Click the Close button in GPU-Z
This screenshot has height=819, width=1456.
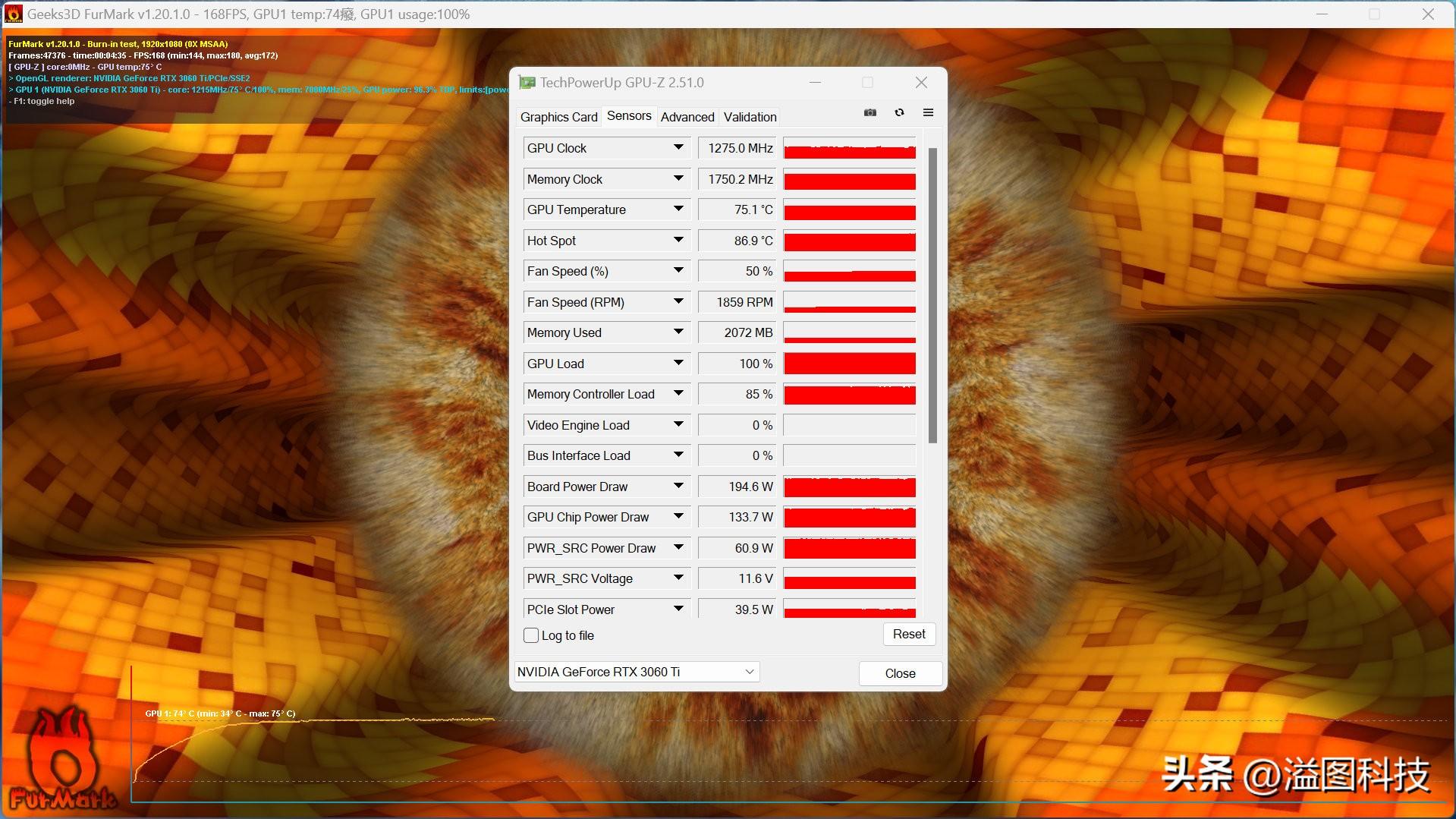click(900, 673)
